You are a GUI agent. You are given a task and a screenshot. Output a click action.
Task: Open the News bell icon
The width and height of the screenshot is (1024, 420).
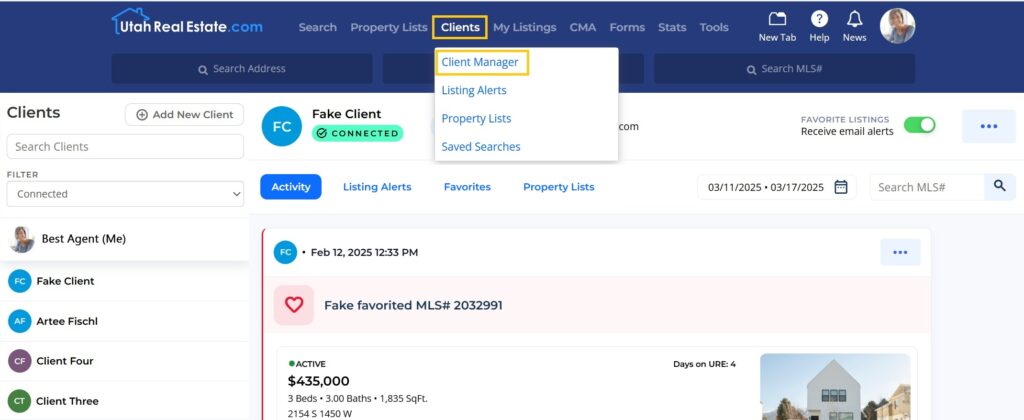click(854, 20)
